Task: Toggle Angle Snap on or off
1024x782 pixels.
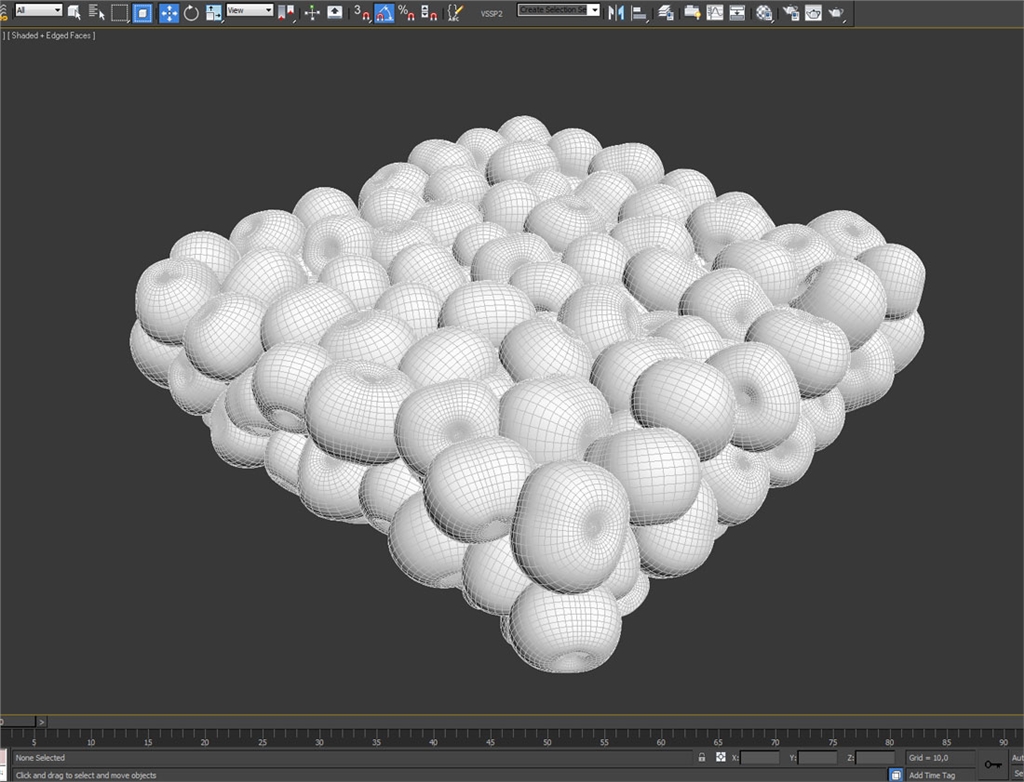Action: 384,13
